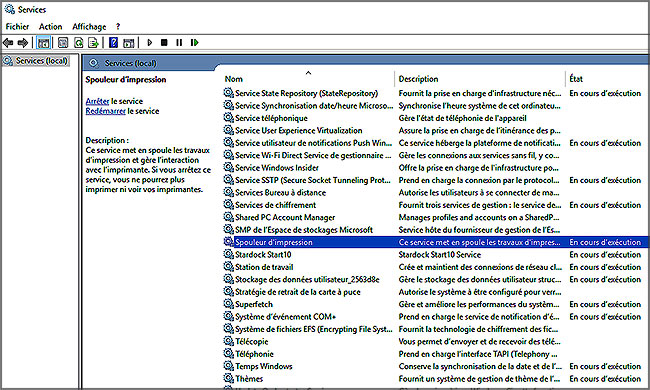Select Service SSTP (Secure Socket Tunneling)
The height and width of the screenshot is (390, 650).
point(313,180)
